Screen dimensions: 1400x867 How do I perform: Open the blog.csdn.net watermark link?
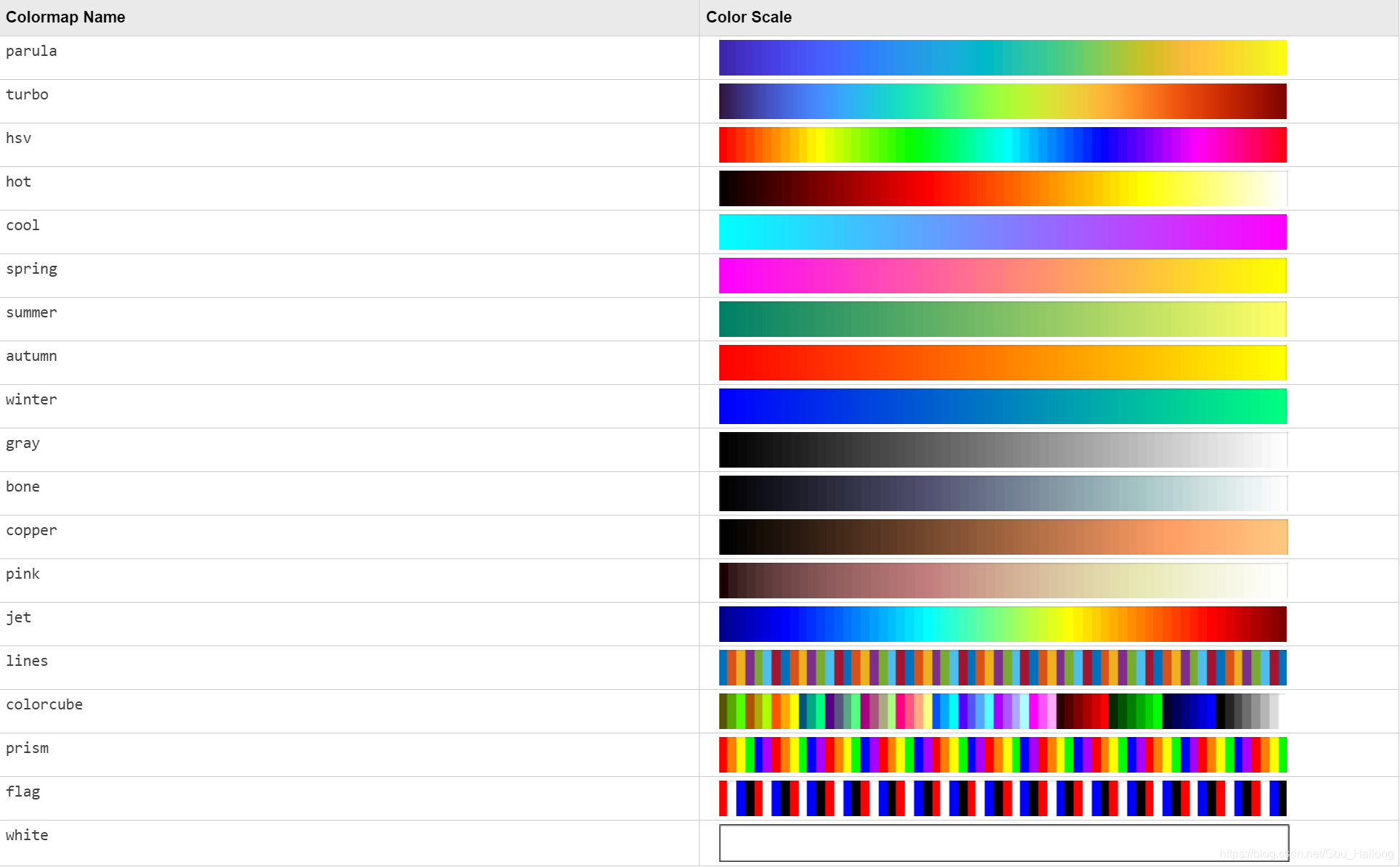(1306, 854)
